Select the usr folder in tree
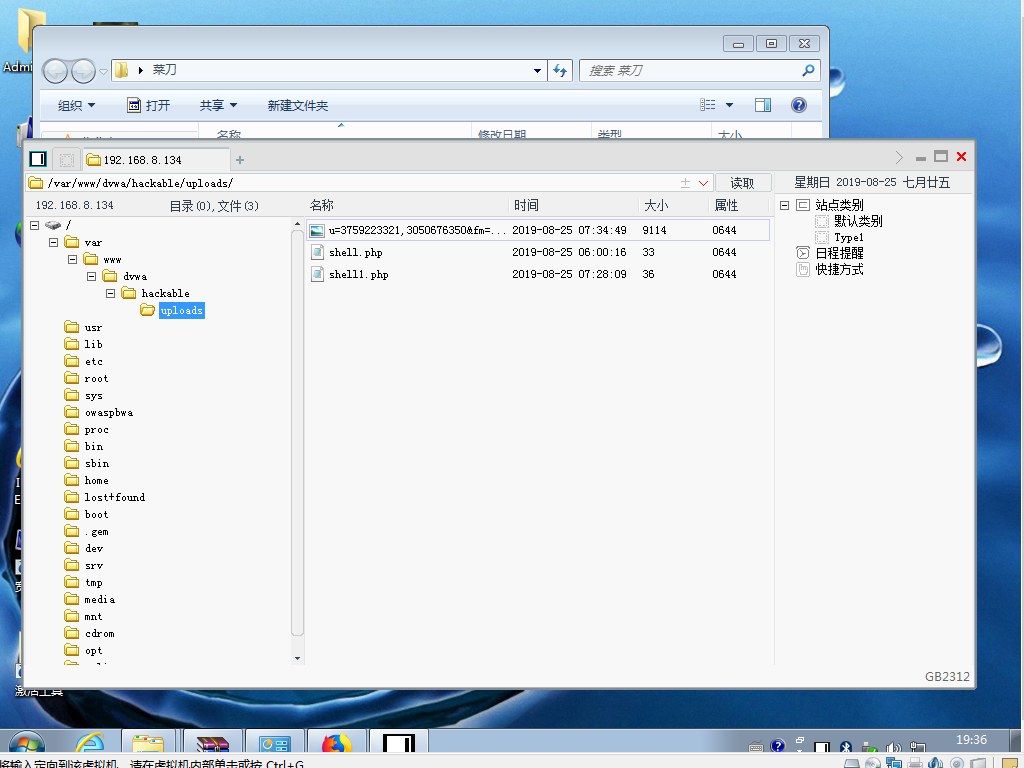This screenshot has width=1024, height=768. 93,327
